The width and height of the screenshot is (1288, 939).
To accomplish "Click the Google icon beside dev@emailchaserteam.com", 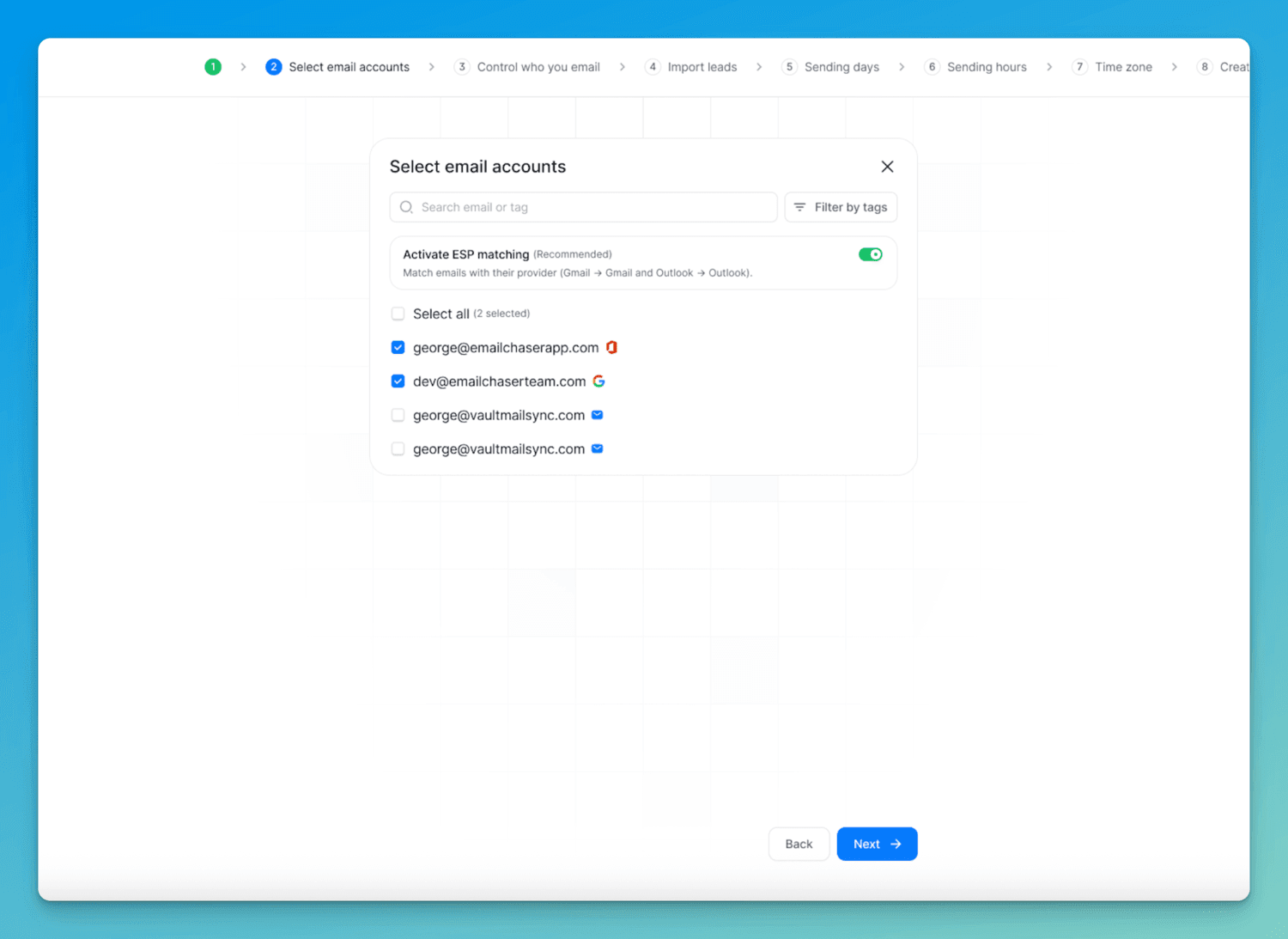I will (x=598, y=381).
